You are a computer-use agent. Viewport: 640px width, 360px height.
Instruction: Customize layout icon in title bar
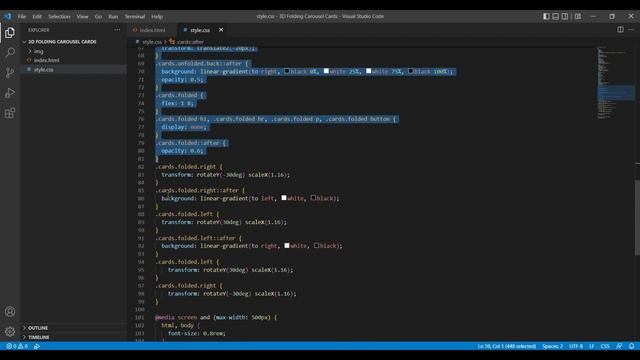coord(578,16)
